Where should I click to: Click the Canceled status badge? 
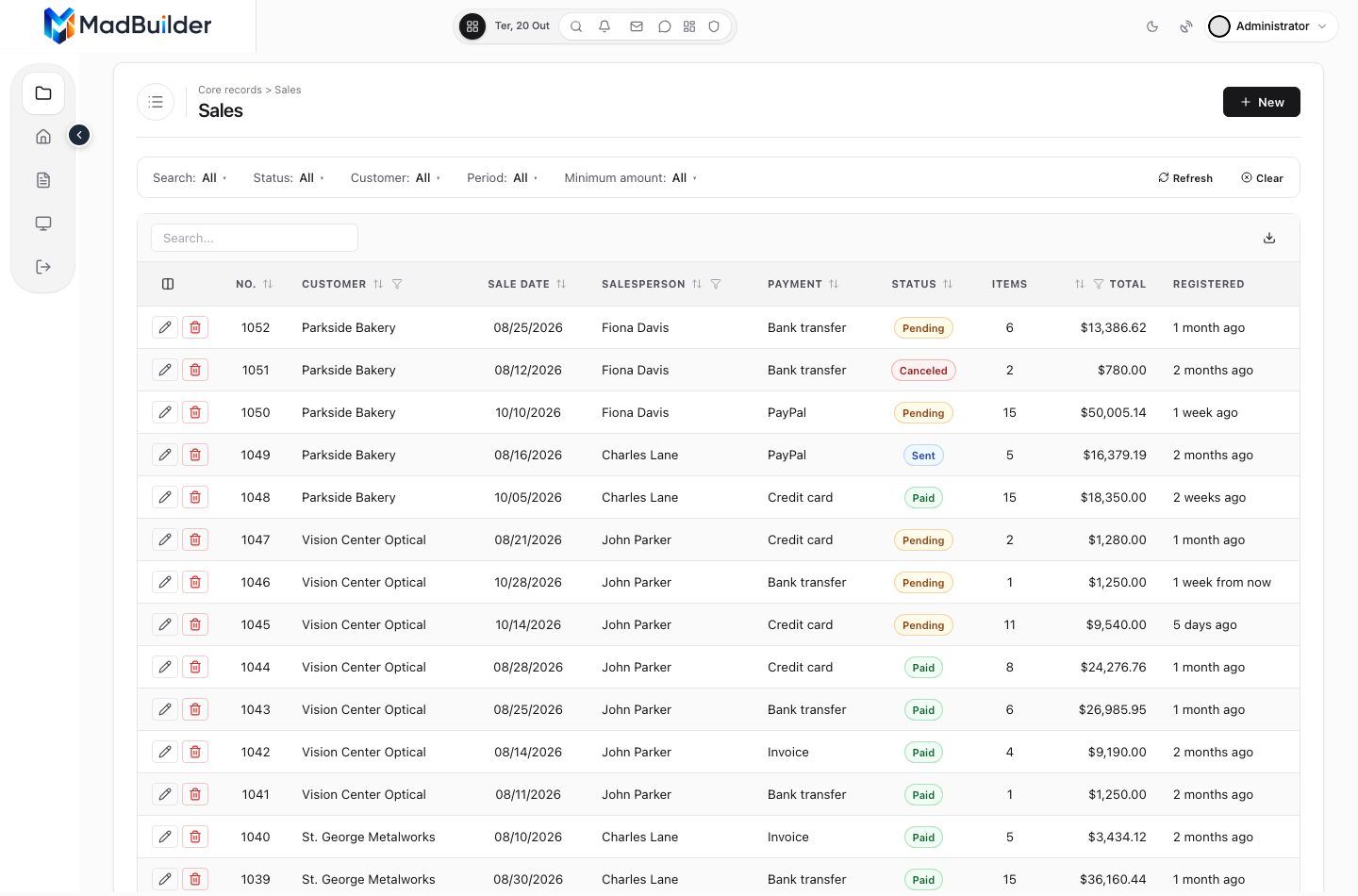coord(923,371)
